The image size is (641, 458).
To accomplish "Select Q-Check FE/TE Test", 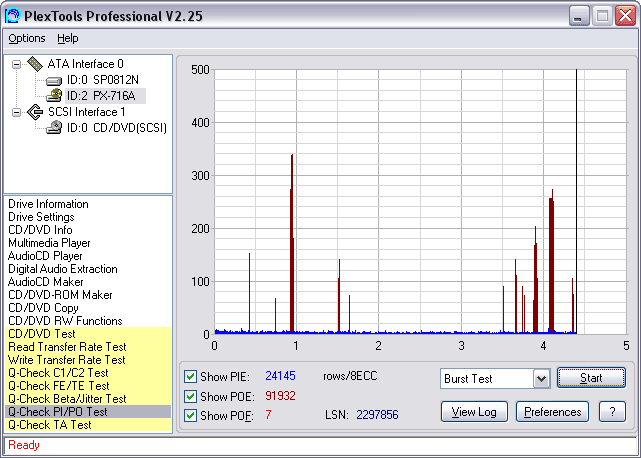I will (88, 386).
